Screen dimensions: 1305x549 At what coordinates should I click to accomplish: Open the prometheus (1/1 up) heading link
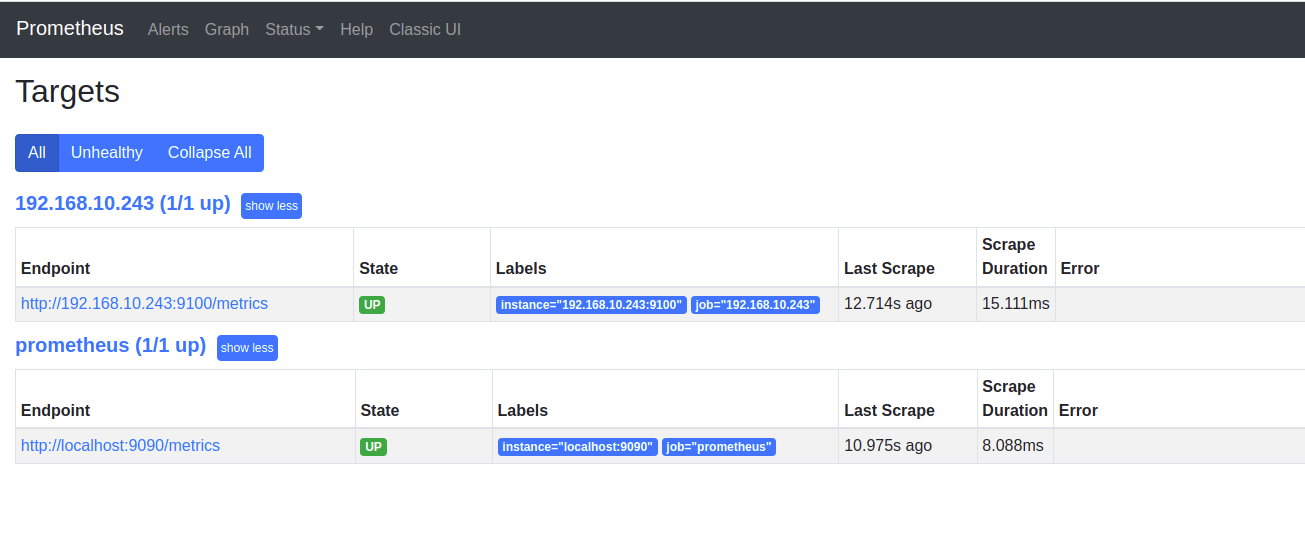(x=110, y=346)
